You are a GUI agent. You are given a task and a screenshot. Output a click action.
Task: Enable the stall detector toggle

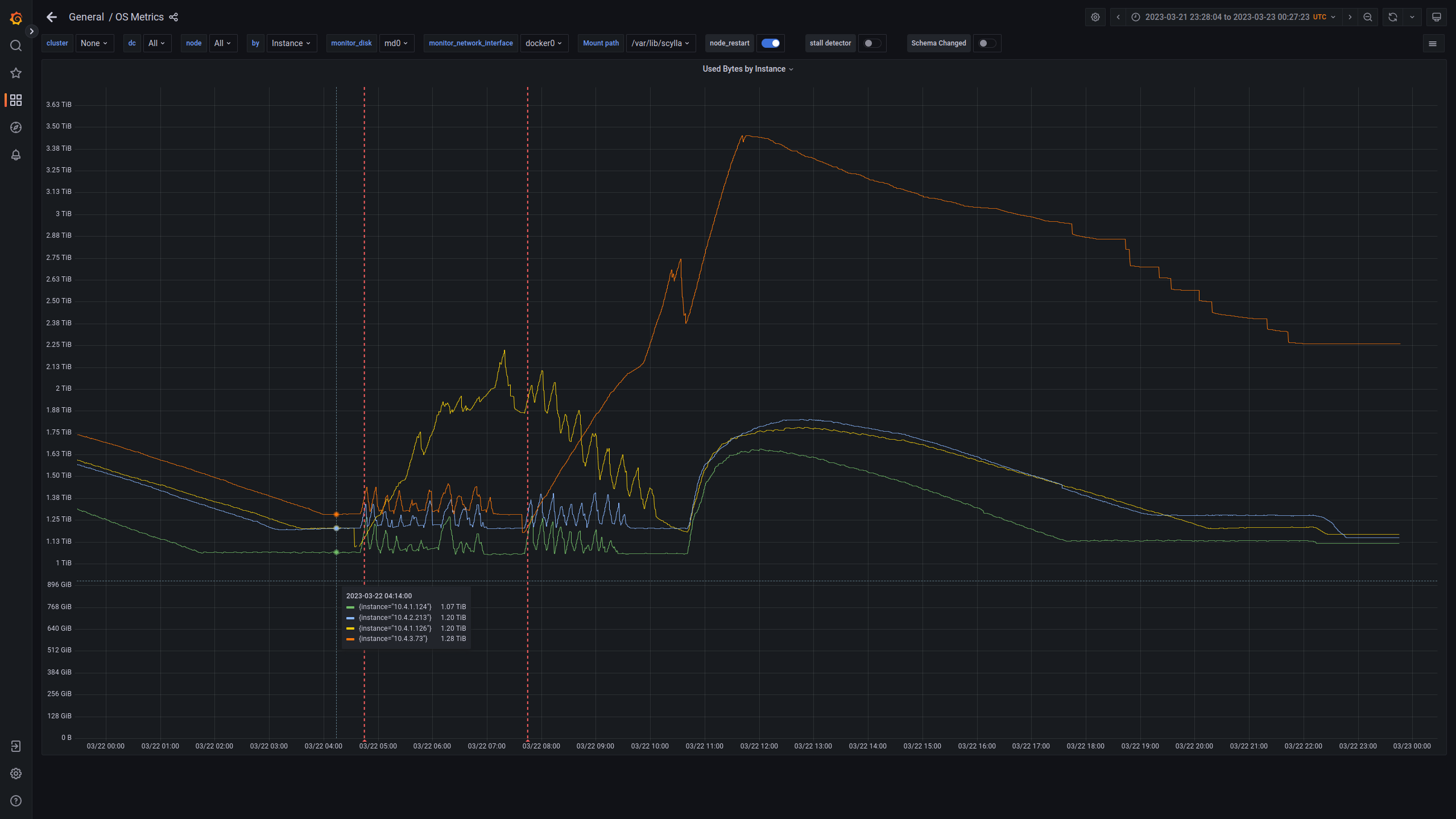pos(872,43)
